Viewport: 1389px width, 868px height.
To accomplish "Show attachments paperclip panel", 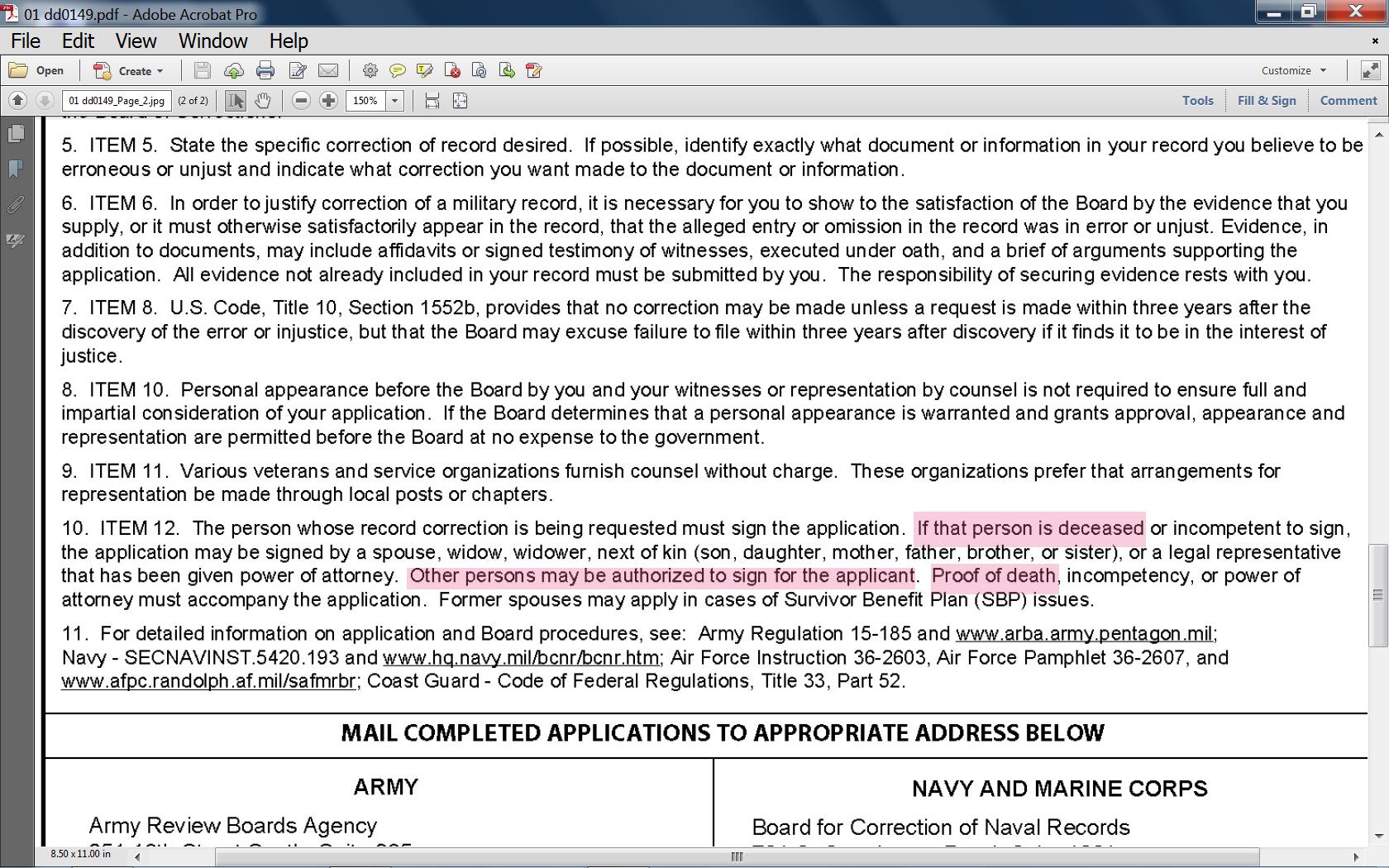I will (x=16, y=205).
